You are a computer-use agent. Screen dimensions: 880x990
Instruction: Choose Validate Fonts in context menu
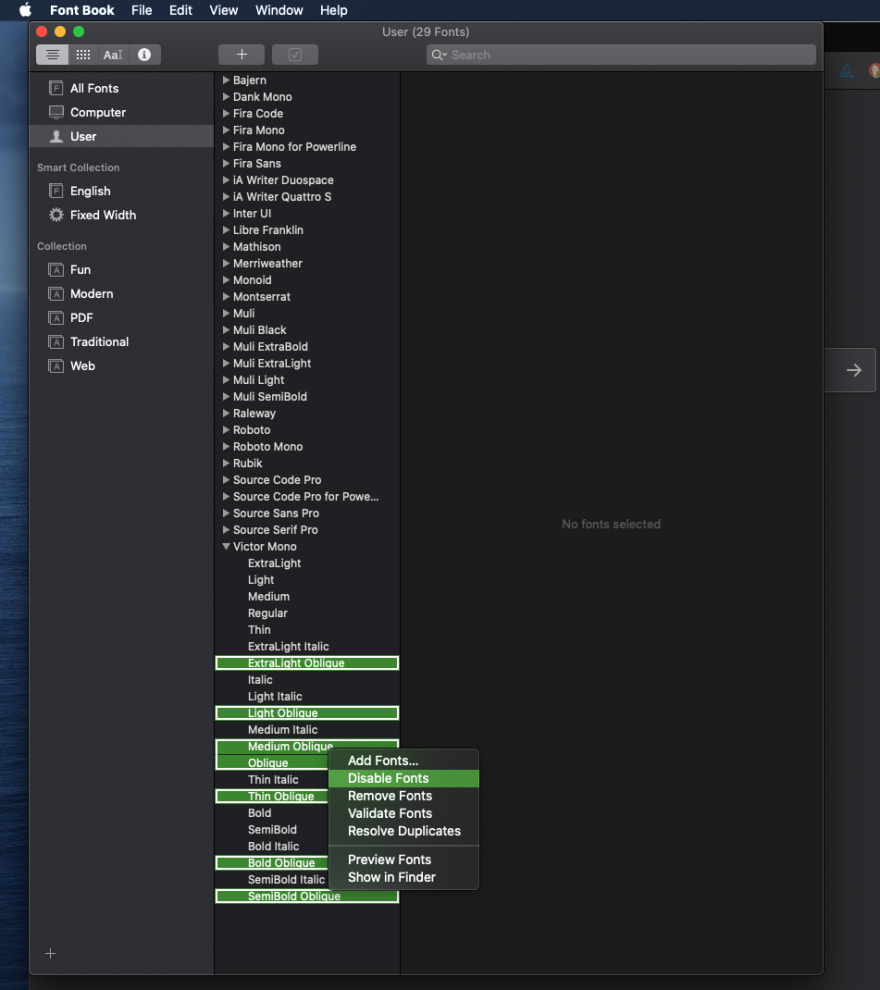point(403,814)
